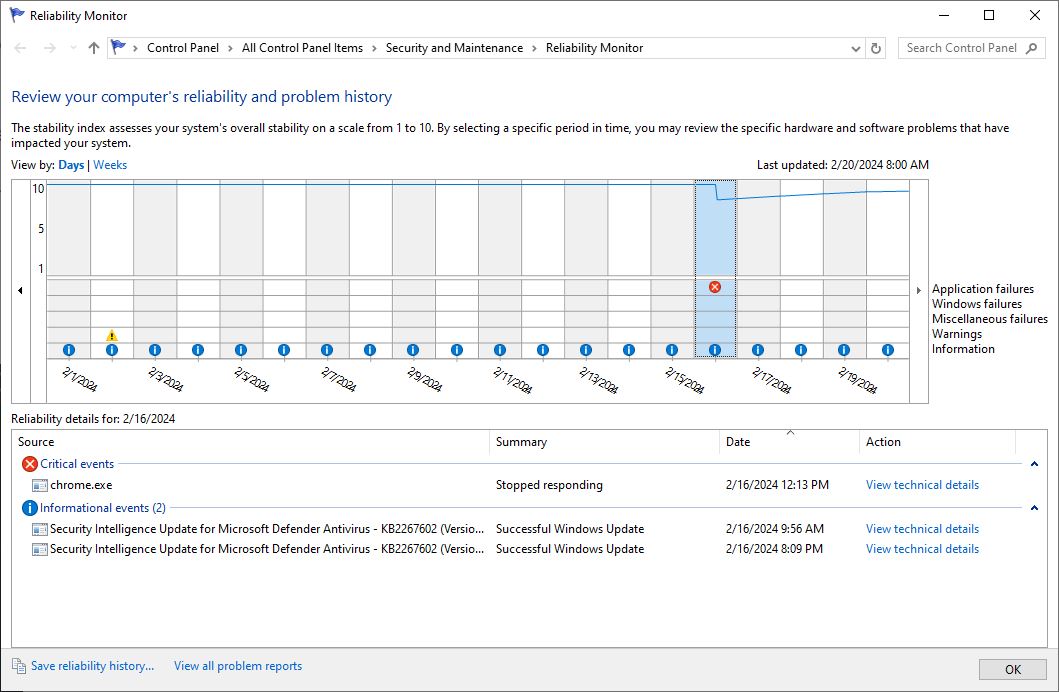Collapse the Informational events group
Screen dimensions: 1059x692
click(1034, 508)
